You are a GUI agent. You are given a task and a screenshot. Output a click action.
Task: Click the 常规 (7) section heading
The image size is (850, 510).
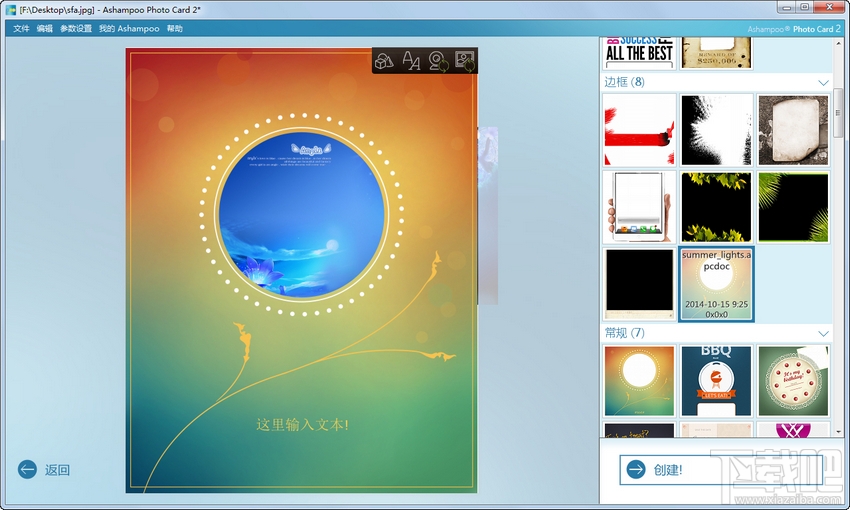[624, 332]
